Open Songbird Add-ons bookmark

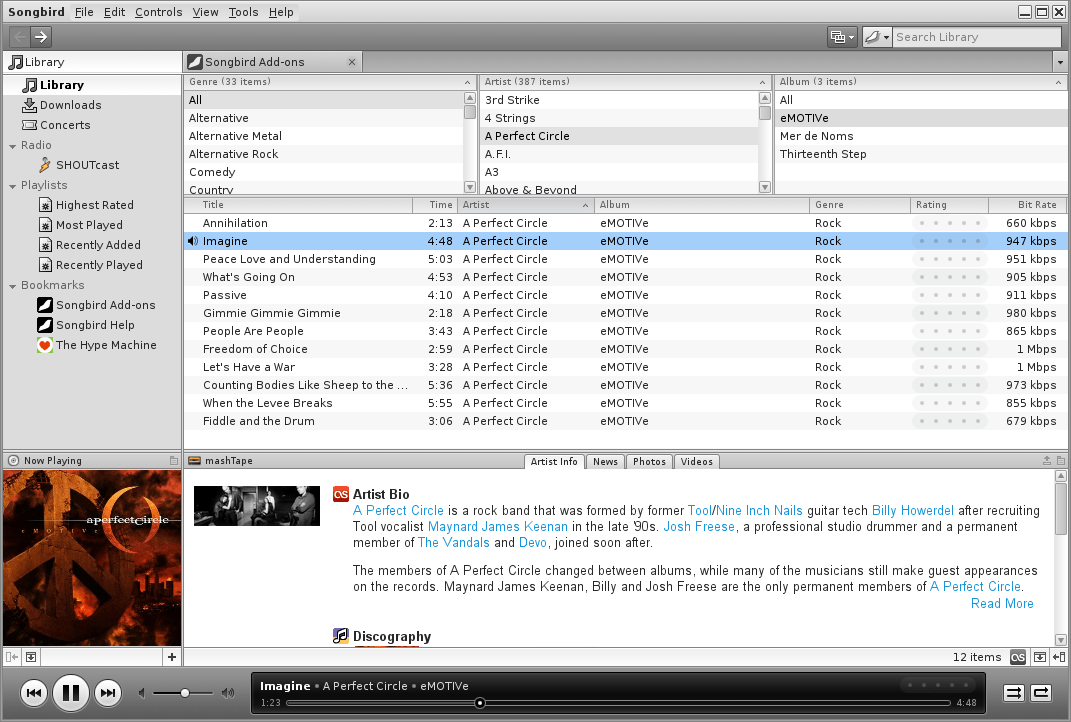tap(96, 305)
